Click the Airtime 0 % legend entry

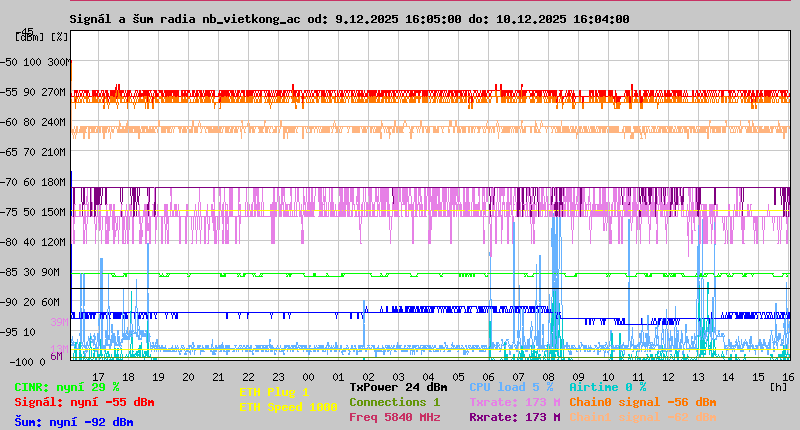tap(607, 387)
